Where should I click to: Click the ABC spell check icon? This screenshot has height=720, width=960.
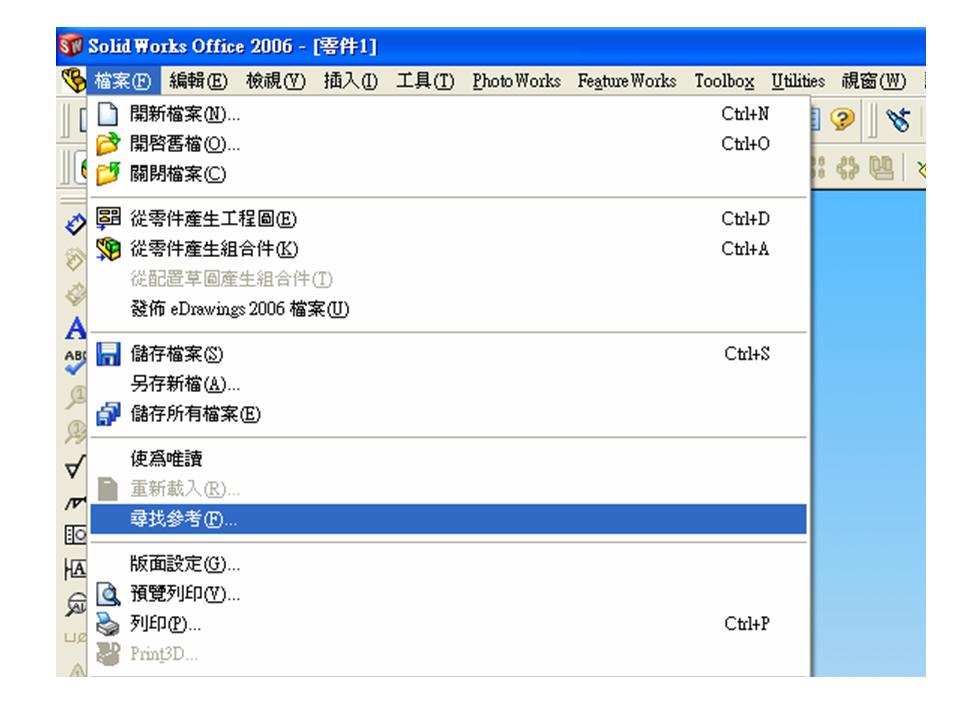pos(75,361)
